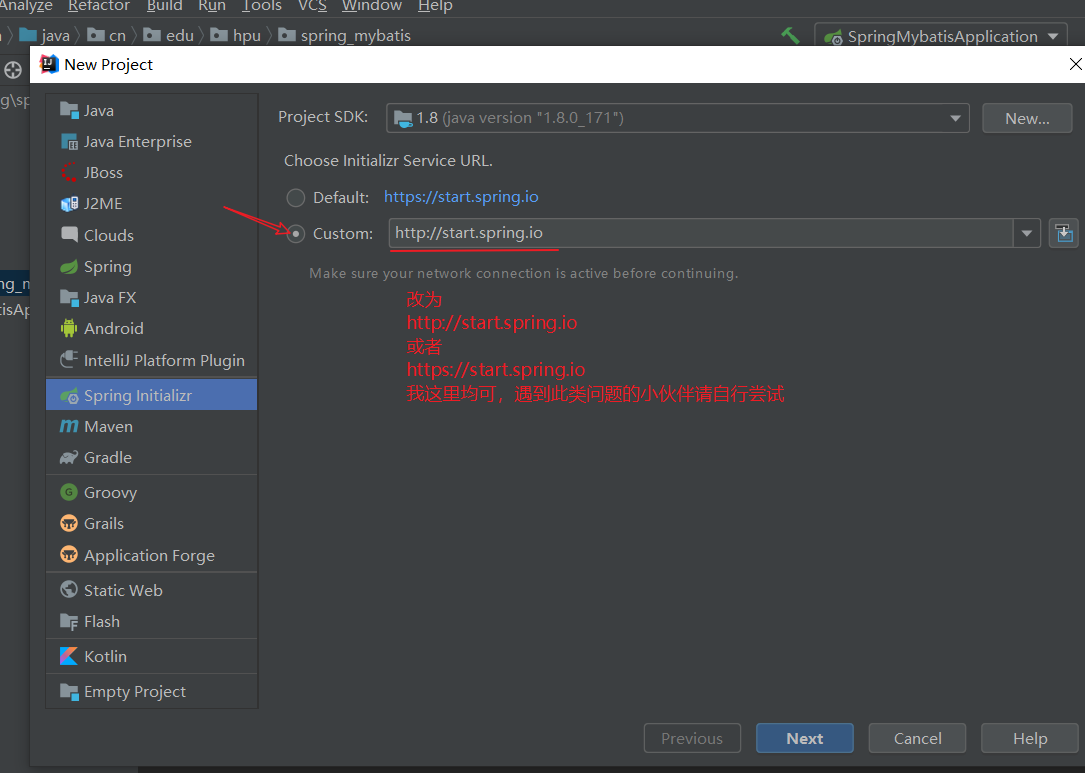The height and width of the screenshot is (773, 1085).
Task: Select the Default URL radio button
Action: click(x=295, y=197)
